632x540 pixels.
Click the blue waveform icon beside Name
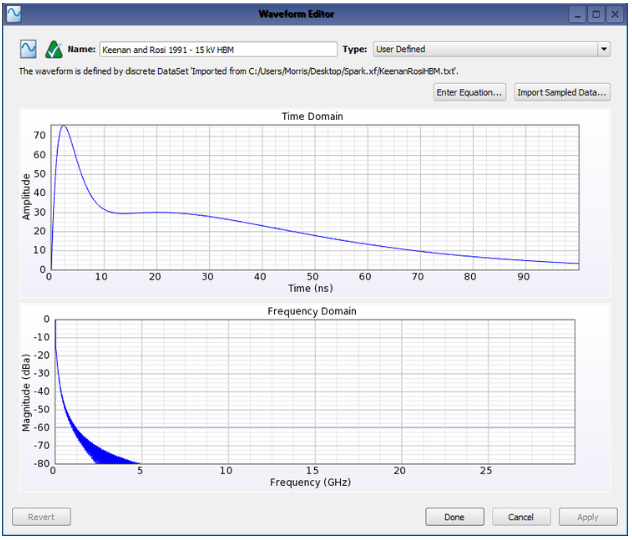click(28, 49)
